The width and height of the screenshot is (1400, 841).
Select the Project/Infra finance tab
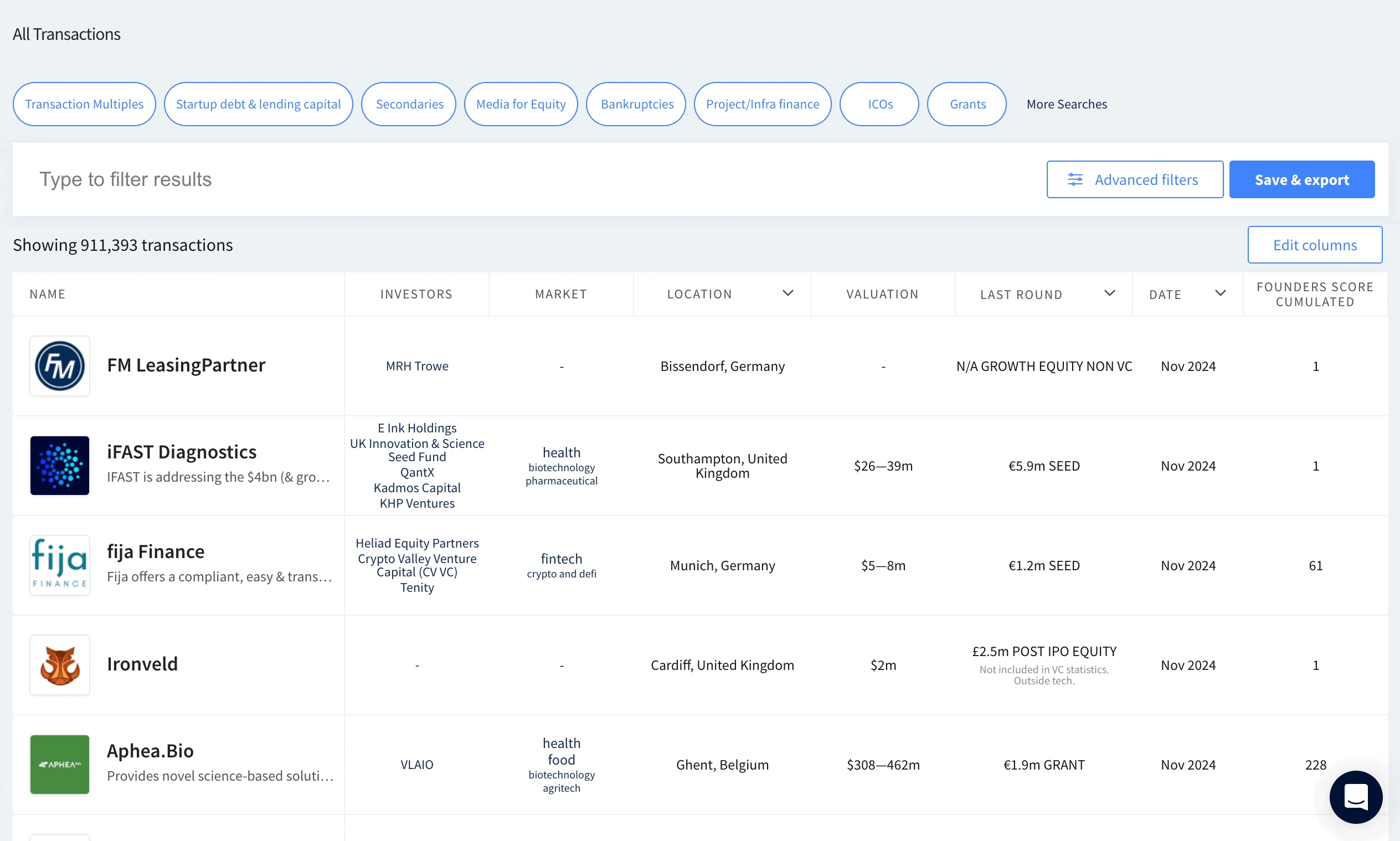click(x=763, y=104)
